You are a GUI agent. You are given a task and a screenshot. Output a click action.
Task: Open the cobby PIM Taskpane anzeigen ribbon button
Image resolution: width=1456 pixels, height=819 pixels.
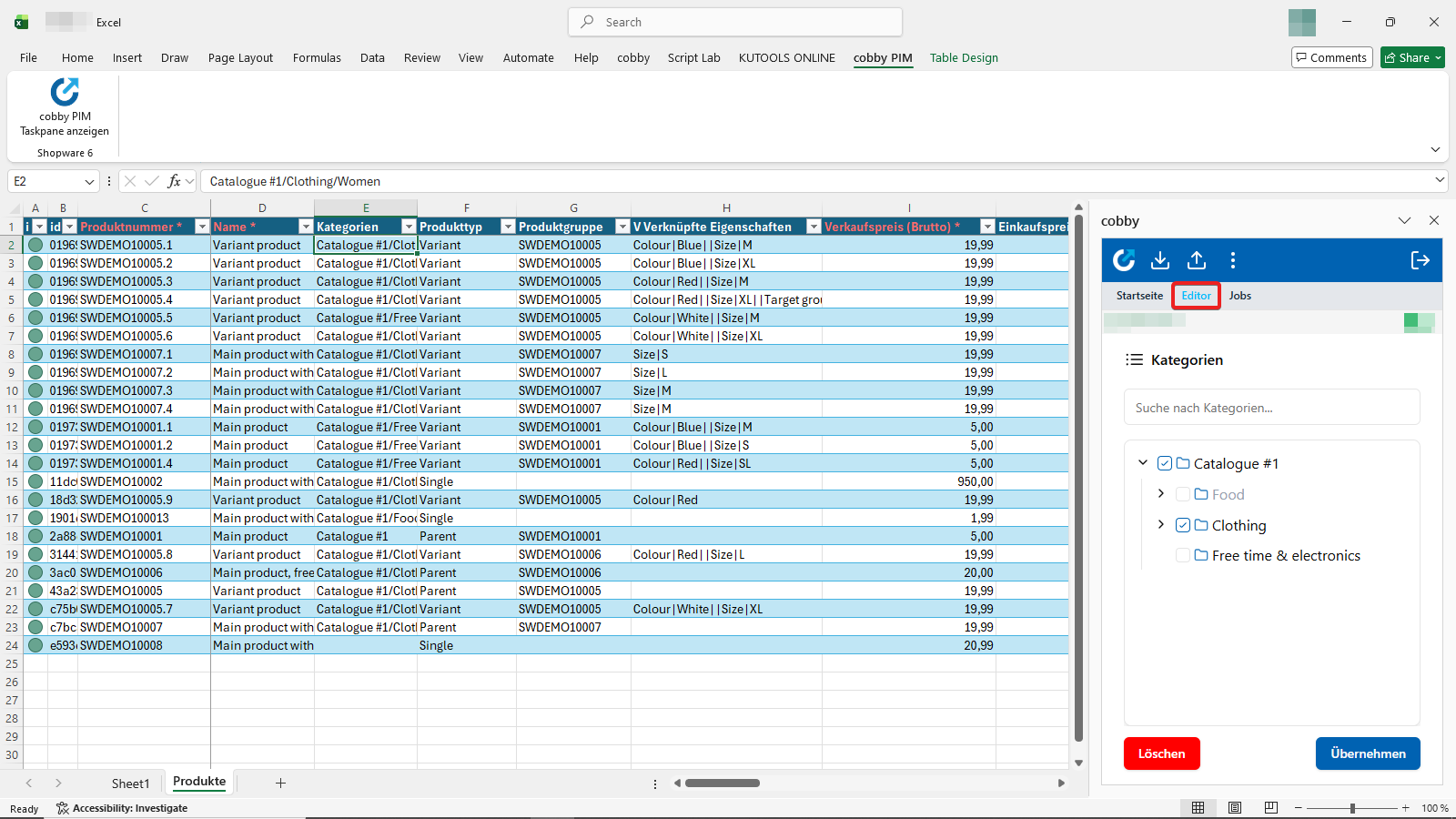[63, 107]
